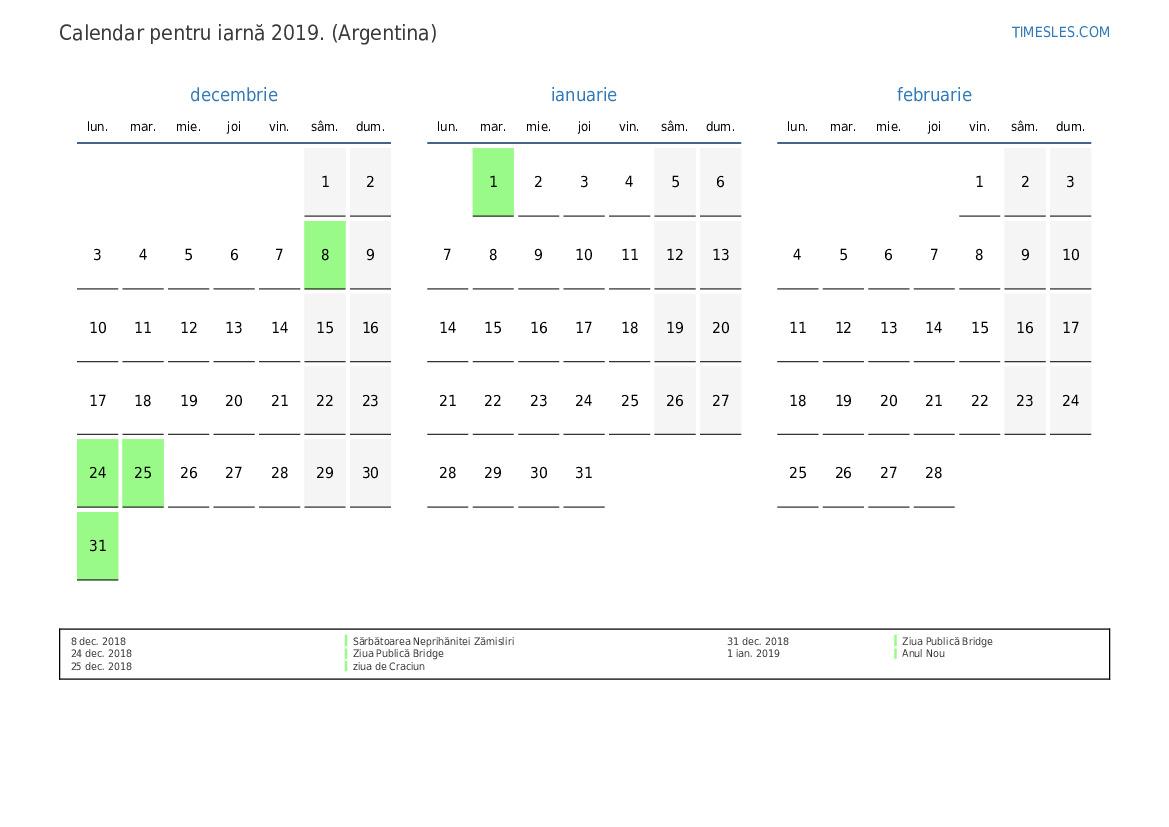Viewport: 1169px width, 827px height.
Task: Click 'Ziua Publică Bridge' entry for 24 dec.
Action: [x=398, y=653]
